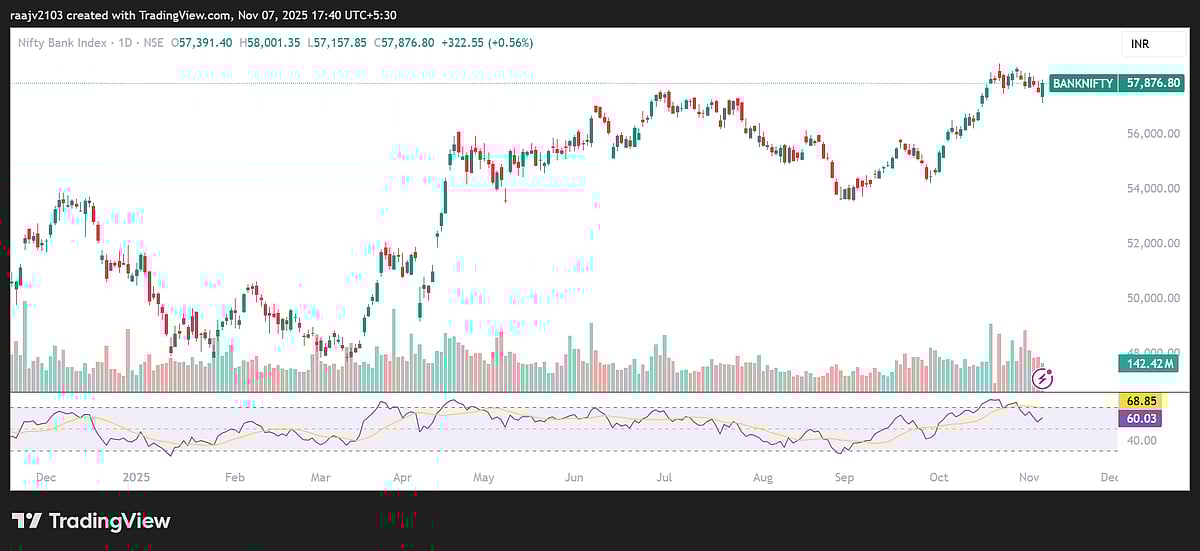Click the Apr marker on time axis
Viewport: 1200px width, 551px height.
coord(403,478)
